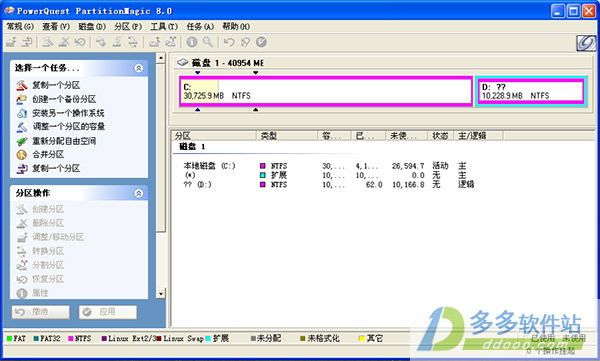
Task: Click the info icon in the toolbar
Action: tap(192, 42)
